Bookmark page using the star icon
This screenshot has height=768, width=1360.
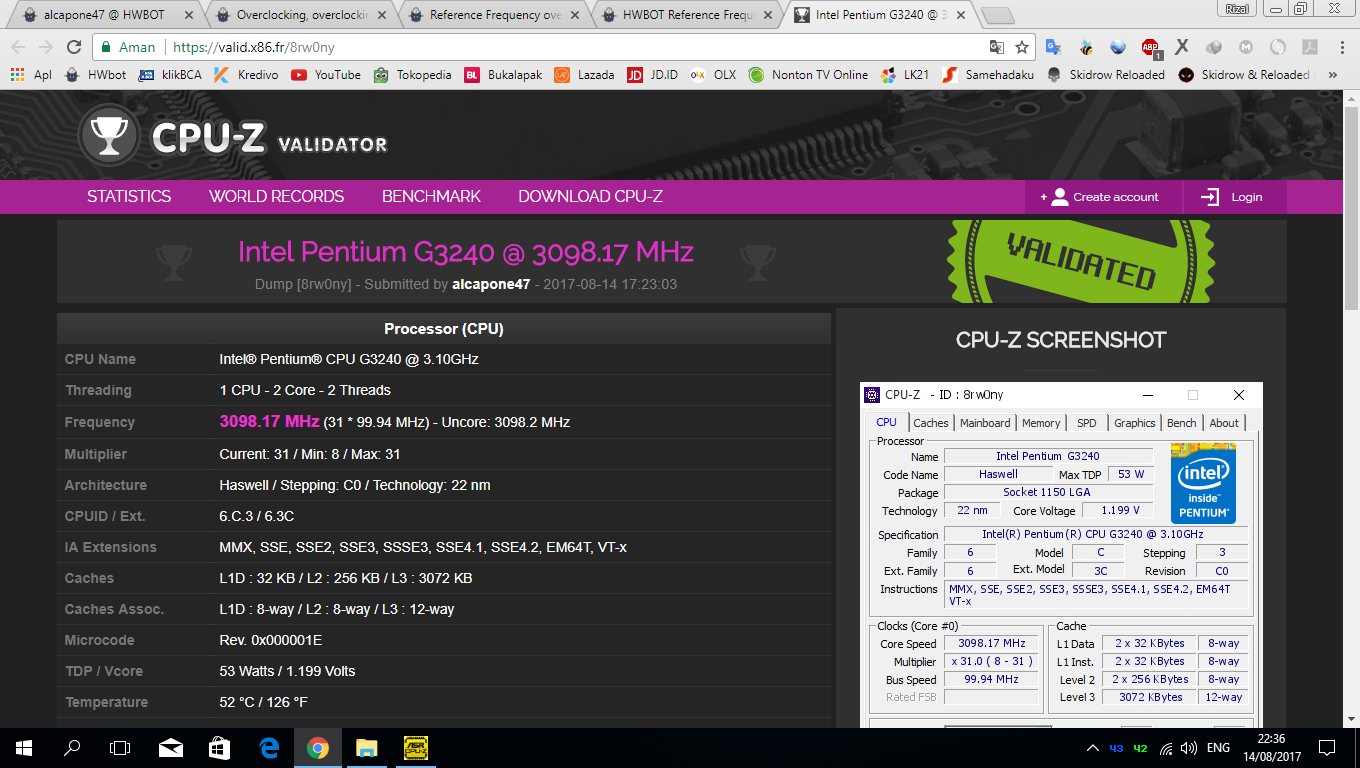(1022, 47)
